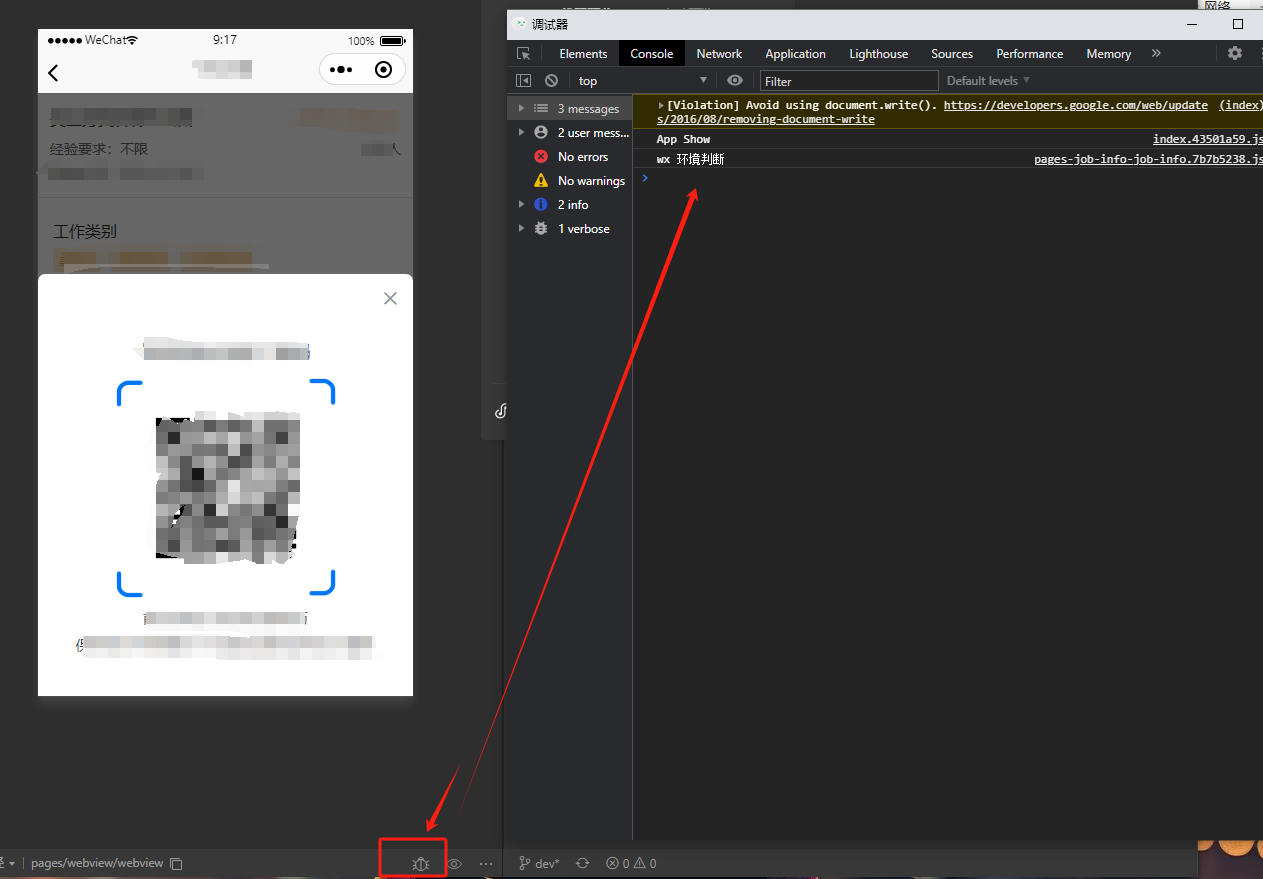The image size is (1263, 879).
Task: Tap the capsule close circle button
Action: coord(383,70)
